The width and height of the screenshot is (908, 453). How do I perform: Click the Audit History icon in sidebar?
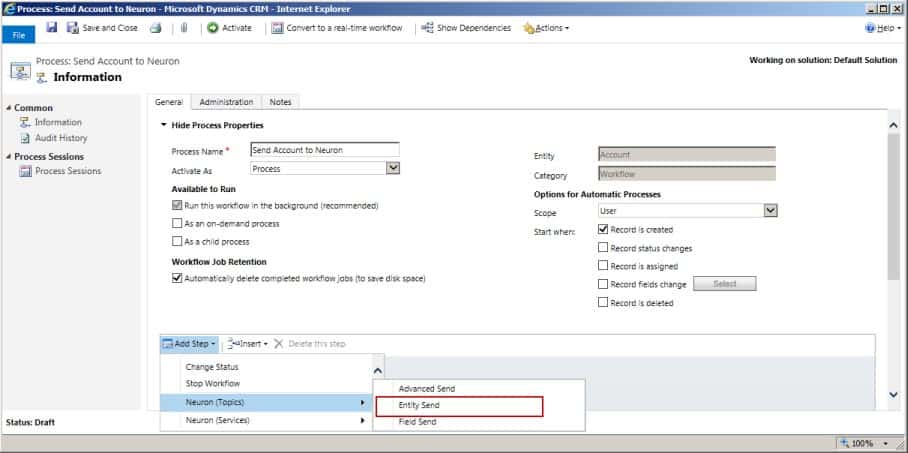24,138
